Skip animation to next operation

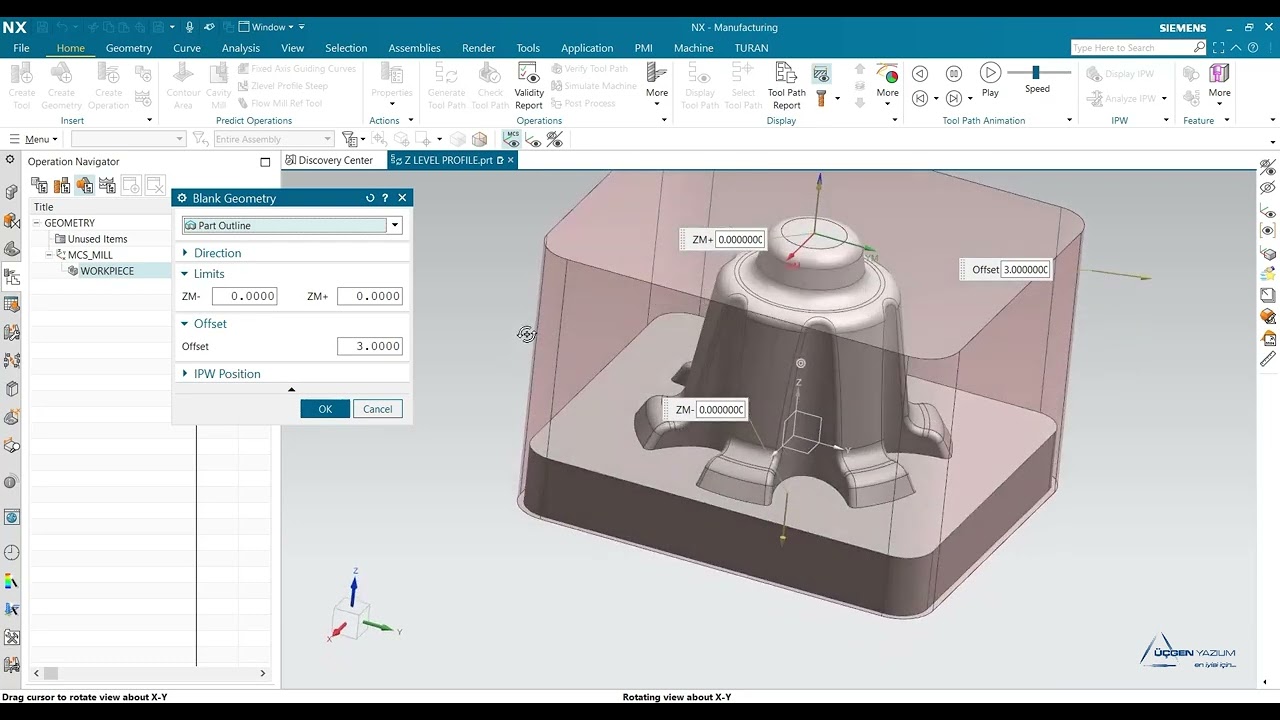tap(954, 98)
